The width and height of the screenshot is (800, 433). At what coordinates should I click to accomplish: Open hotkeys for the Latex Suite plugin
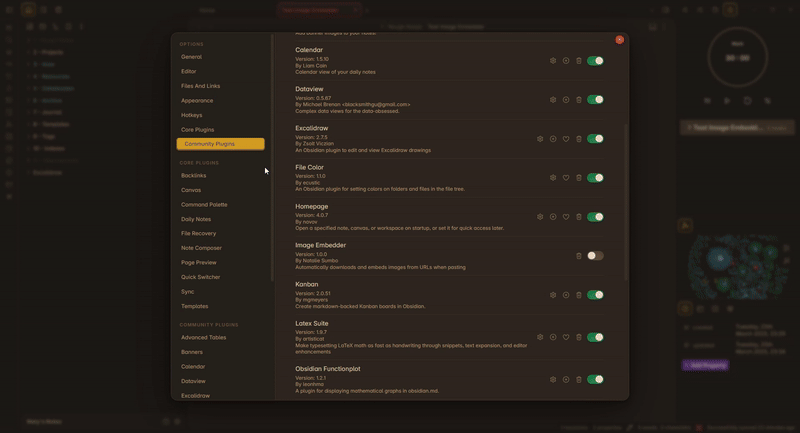pyautogui.click(x=553, y=337)
